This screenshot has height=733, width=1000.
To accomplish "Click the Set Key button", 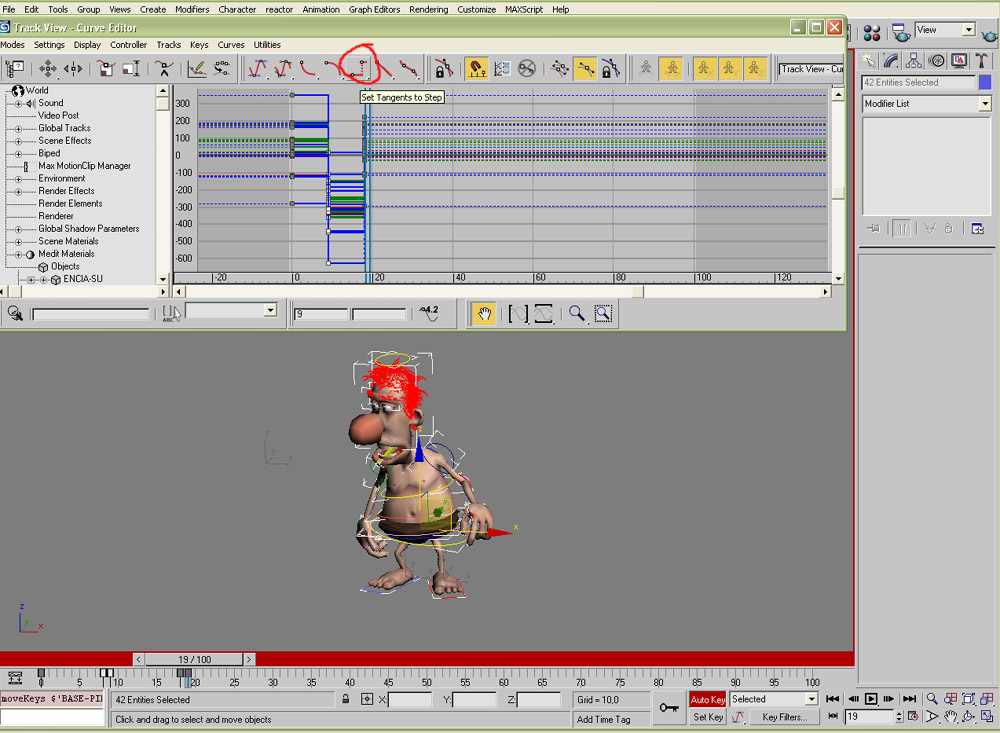I will point(707,717).
